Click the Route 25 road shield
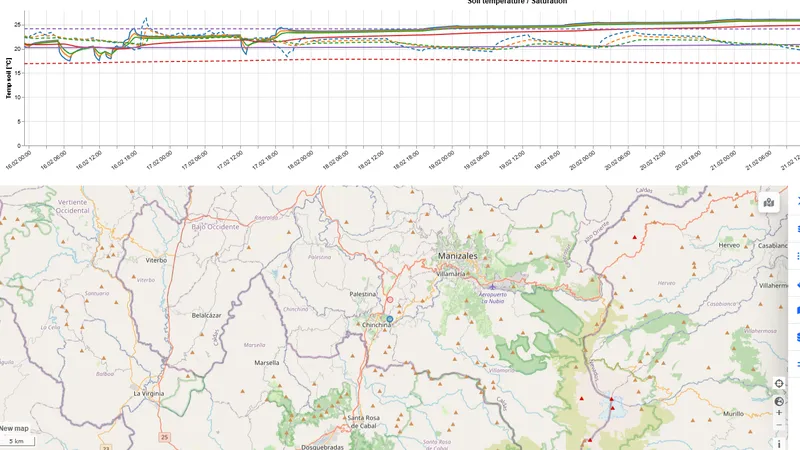The height and width of the screenshot is (450, 800). 164,437
